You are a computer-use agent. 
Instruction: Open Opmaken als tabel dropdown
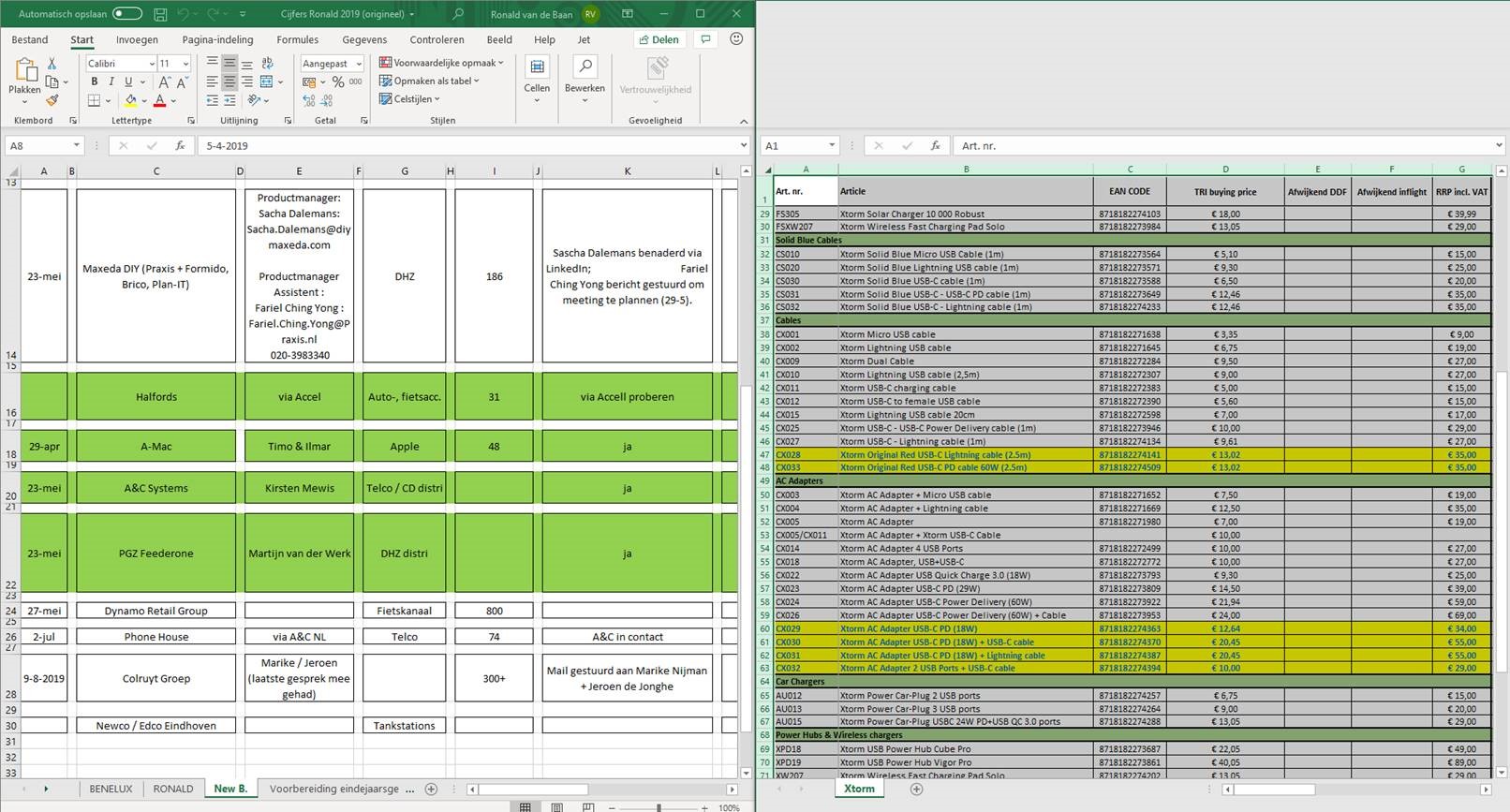(x=430, y=81)
